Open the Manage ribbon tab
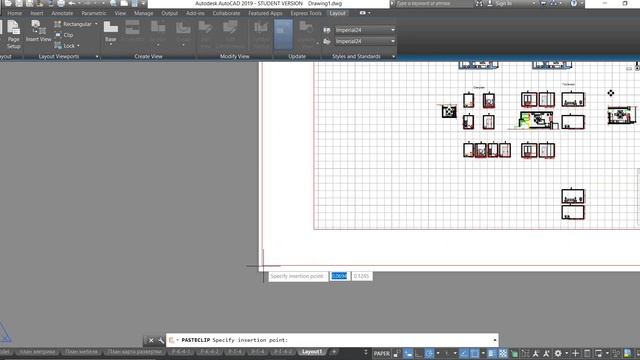 pos(144,13)
